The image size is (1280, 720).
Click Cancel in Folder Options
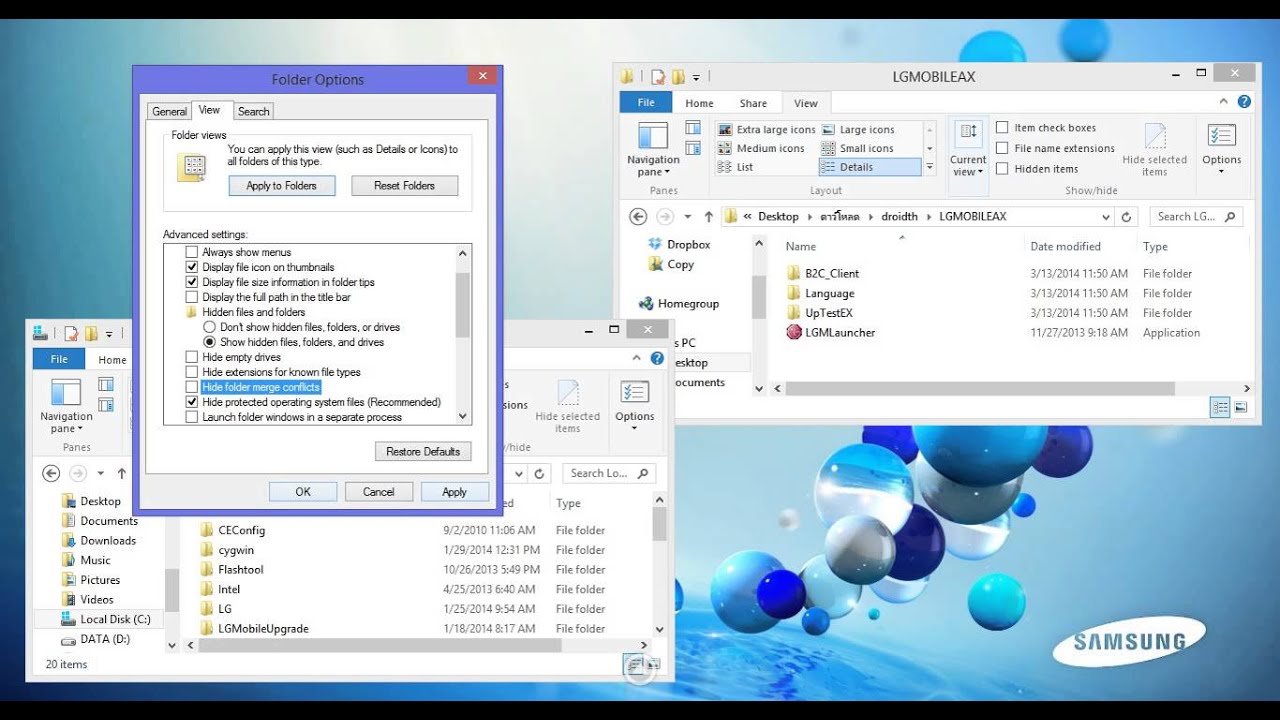tap(379, 492)
